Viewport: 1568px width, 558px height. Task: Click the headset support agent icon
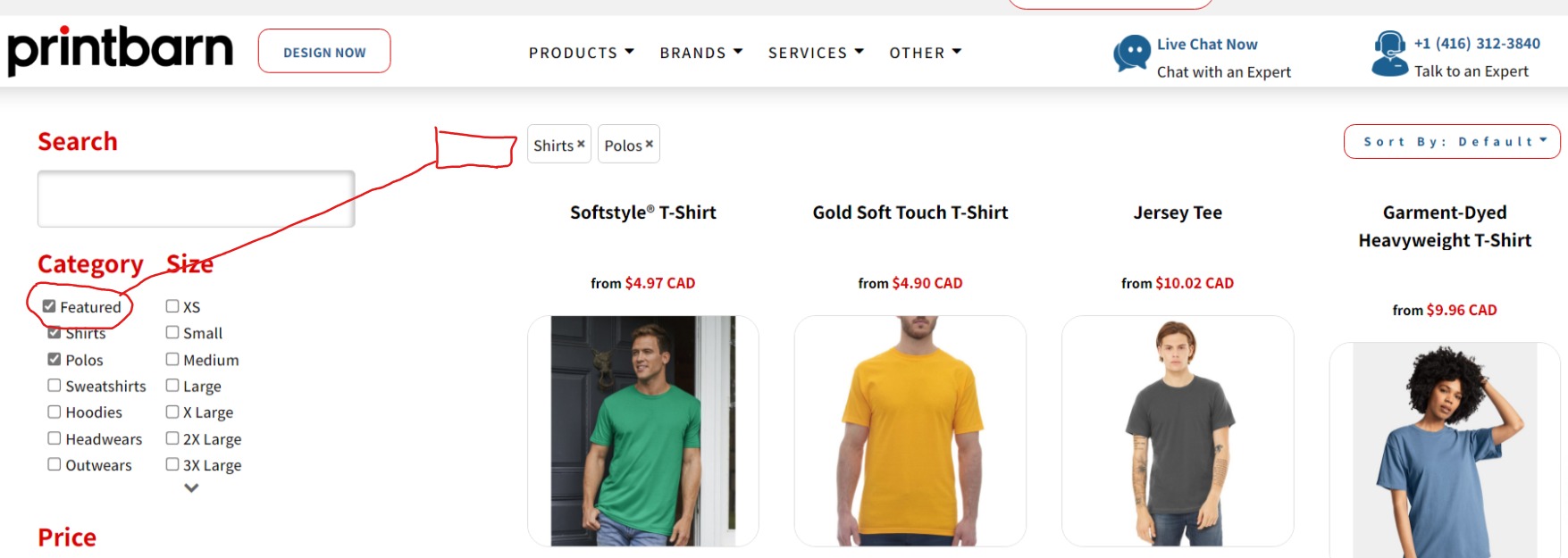[x=1389, y=54]
